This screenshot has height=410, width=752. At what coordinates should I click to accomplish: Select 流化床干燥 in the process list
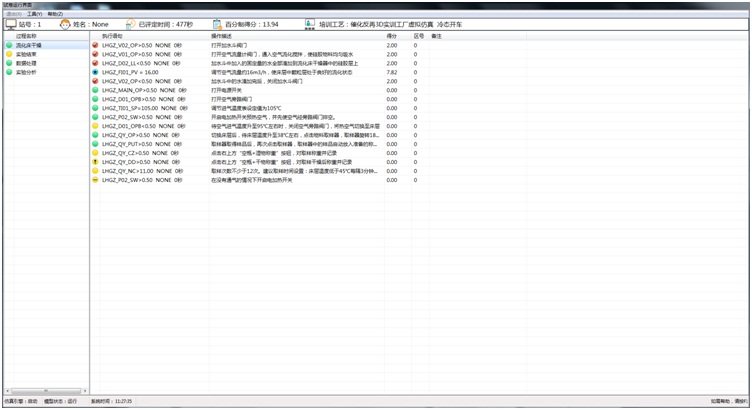coord(28,45)
